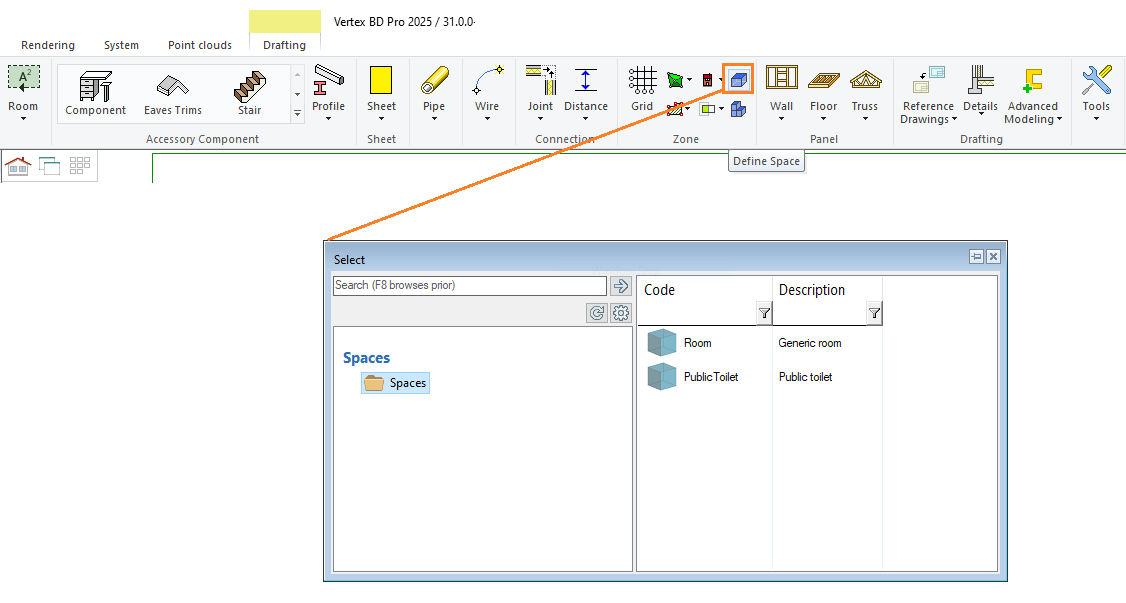Click the Sheet tool icon
Viewport: 1126px width, 603px height.
[x=381, y=88]
